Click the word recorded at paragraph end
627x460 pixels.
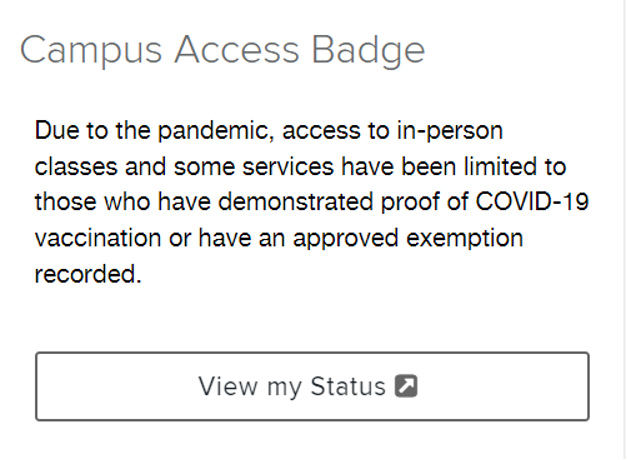point(88,274)
